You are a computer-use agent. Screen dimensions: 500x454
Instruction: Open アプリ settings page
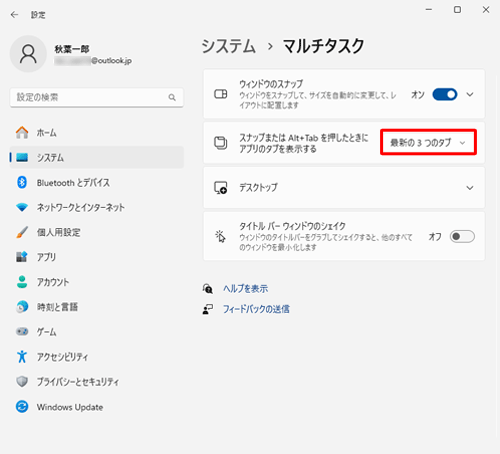point(97,257)
